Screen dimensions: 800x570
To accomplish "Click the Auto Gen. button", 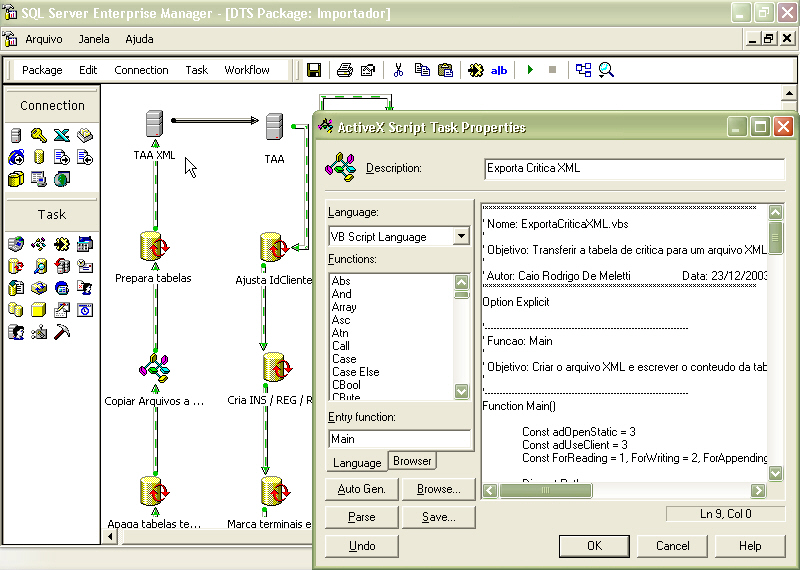I will tap(362, 489).
